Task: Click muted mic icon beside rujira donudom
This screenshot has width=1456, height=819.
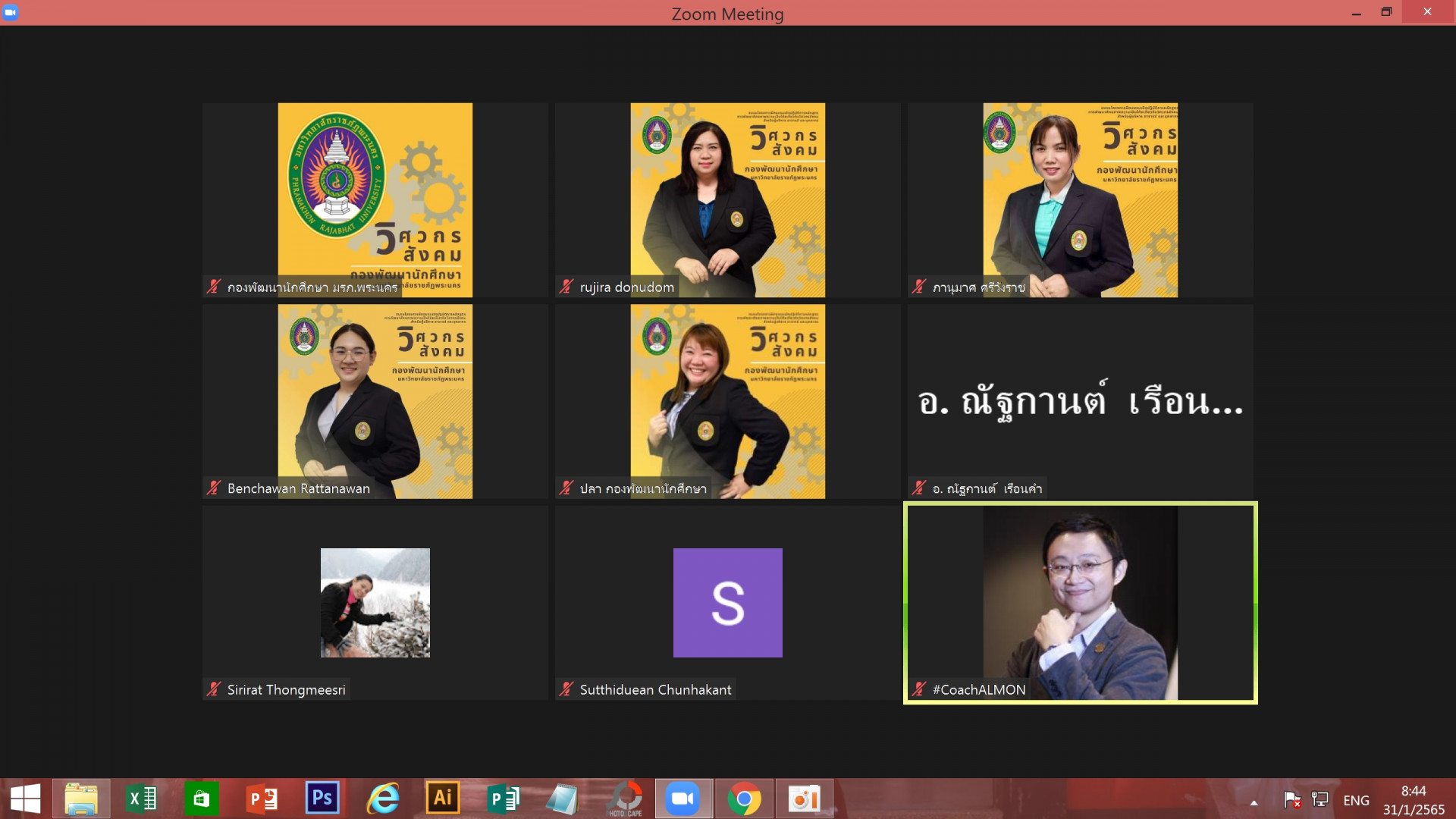Action: tap(566, 287)
